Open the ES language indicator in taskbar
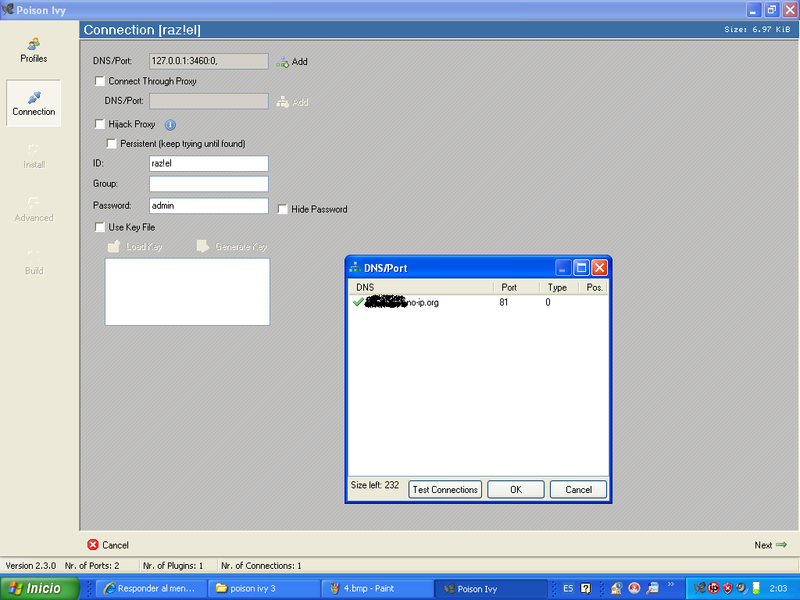This screenshot has width=800, height=600. coord(568,588)
